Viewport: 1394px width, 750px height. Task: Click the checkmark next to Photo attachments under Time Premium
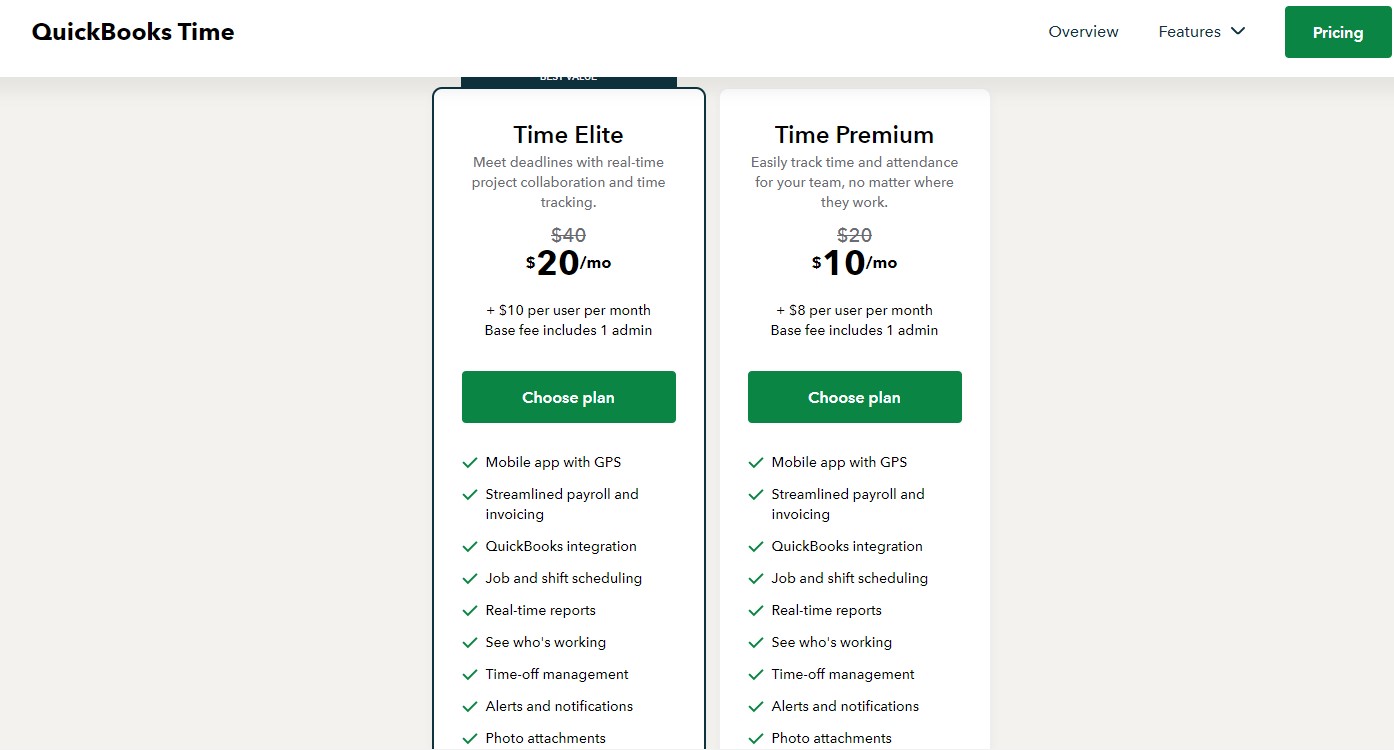[756, 738]
